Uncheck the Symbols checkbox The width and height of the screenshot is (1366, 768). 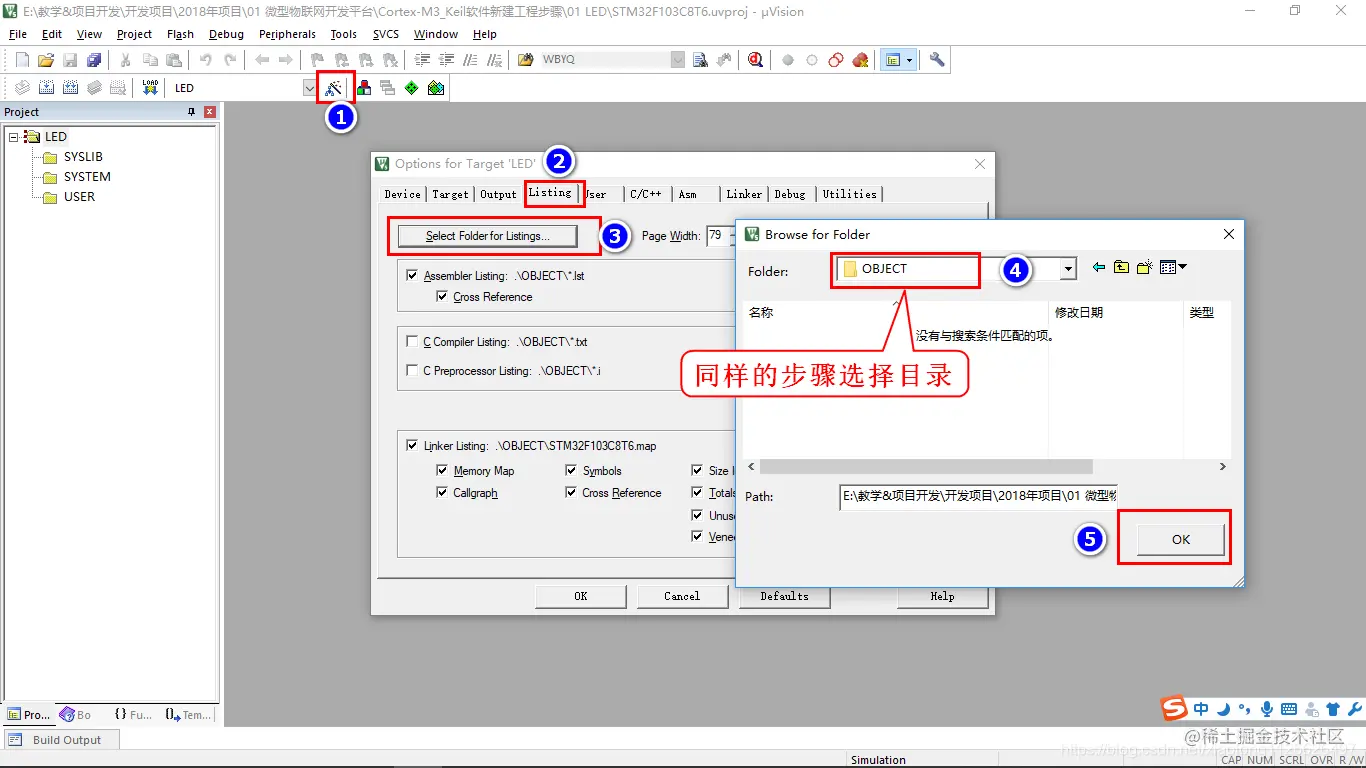point(571,470)
